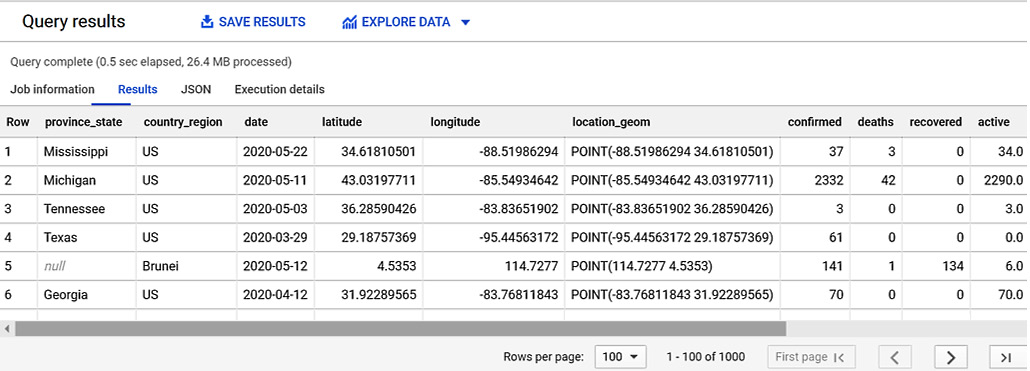Click the First page button
The height and width of the screenshot is (371, 1030).
click(811, 357)
